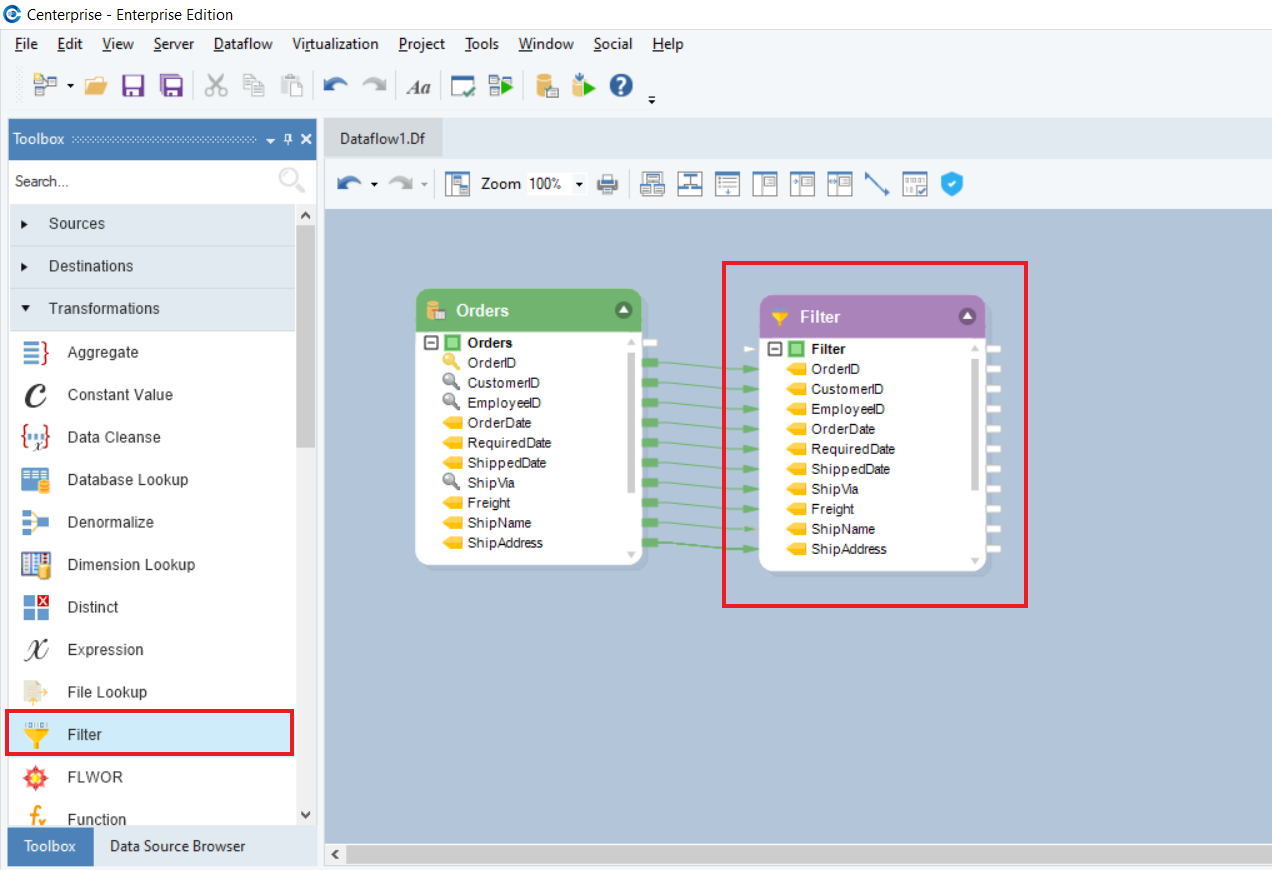Select the Aggregate transformation in Toolbox
Image resolution: width=1272 pixels, height=870 pixels.
tap(102, 352)
